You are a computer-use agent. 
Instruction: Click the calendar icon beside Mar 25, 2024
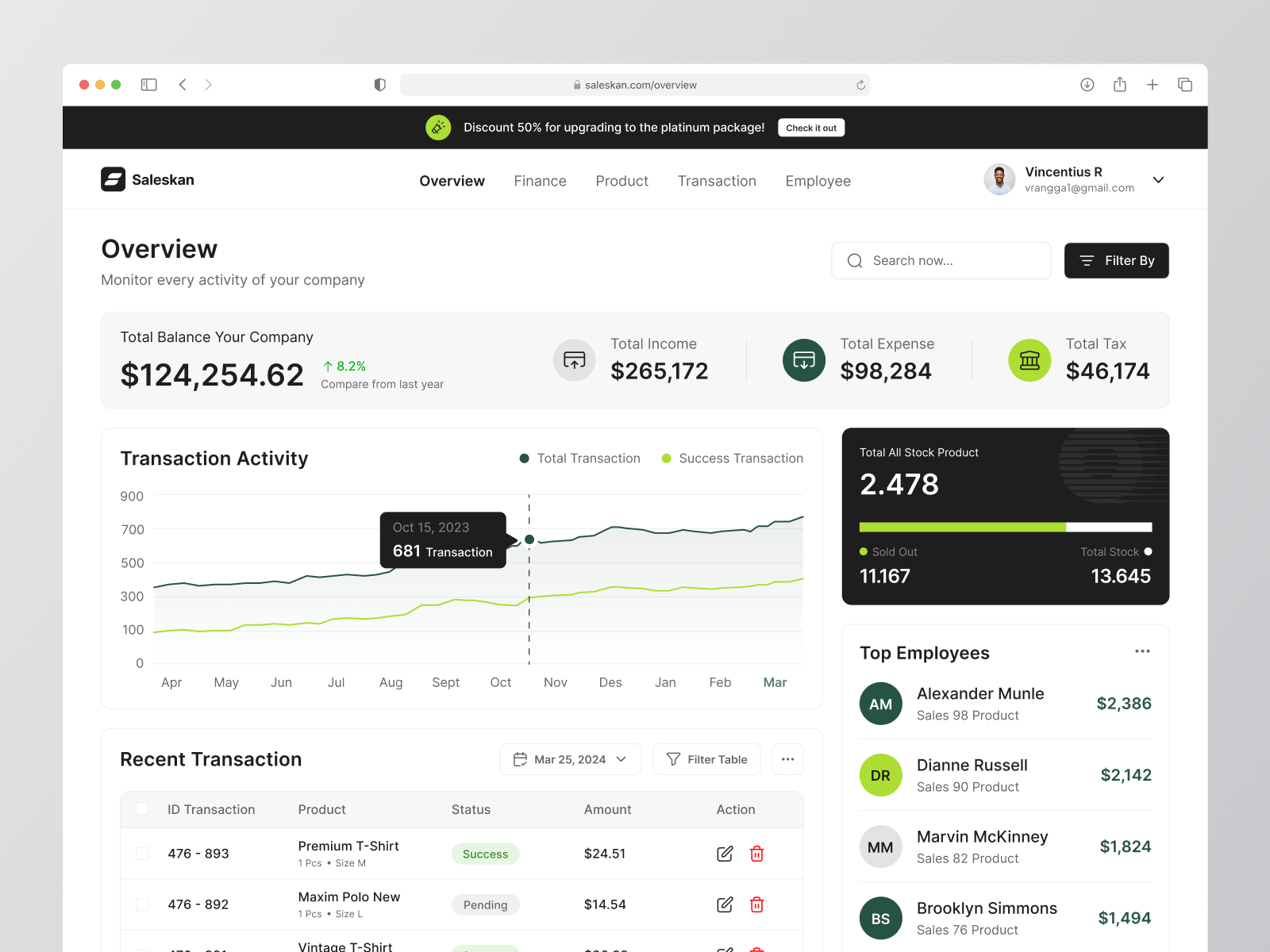pos(521,759)
